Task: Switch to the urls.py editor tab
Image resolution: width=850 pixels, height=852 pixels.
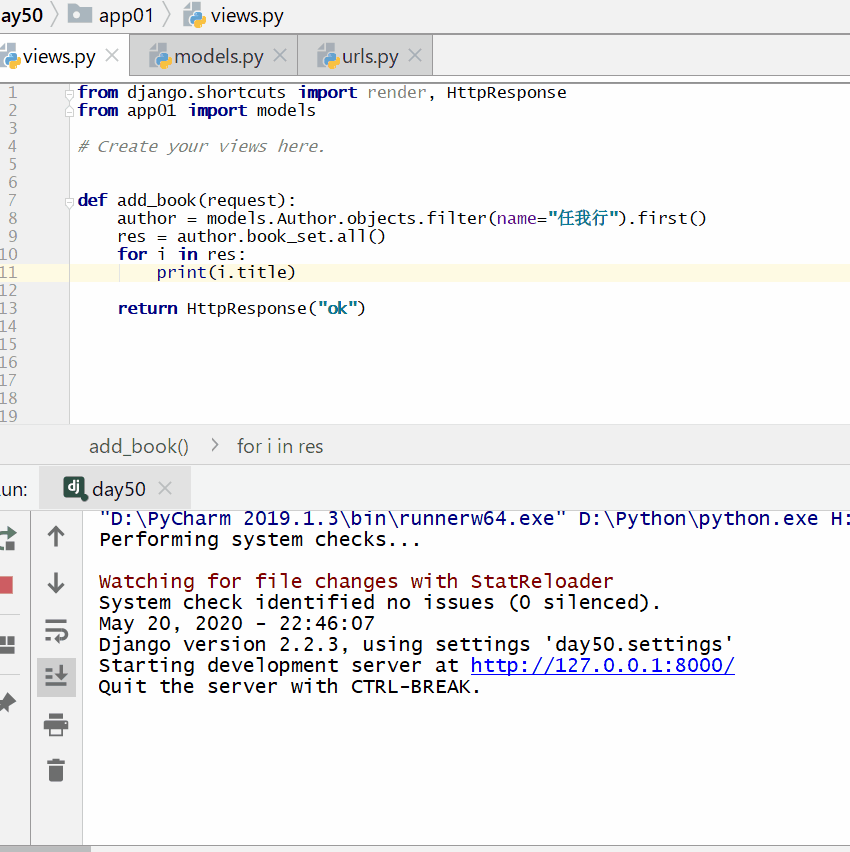Action: (x=370, y=56)
